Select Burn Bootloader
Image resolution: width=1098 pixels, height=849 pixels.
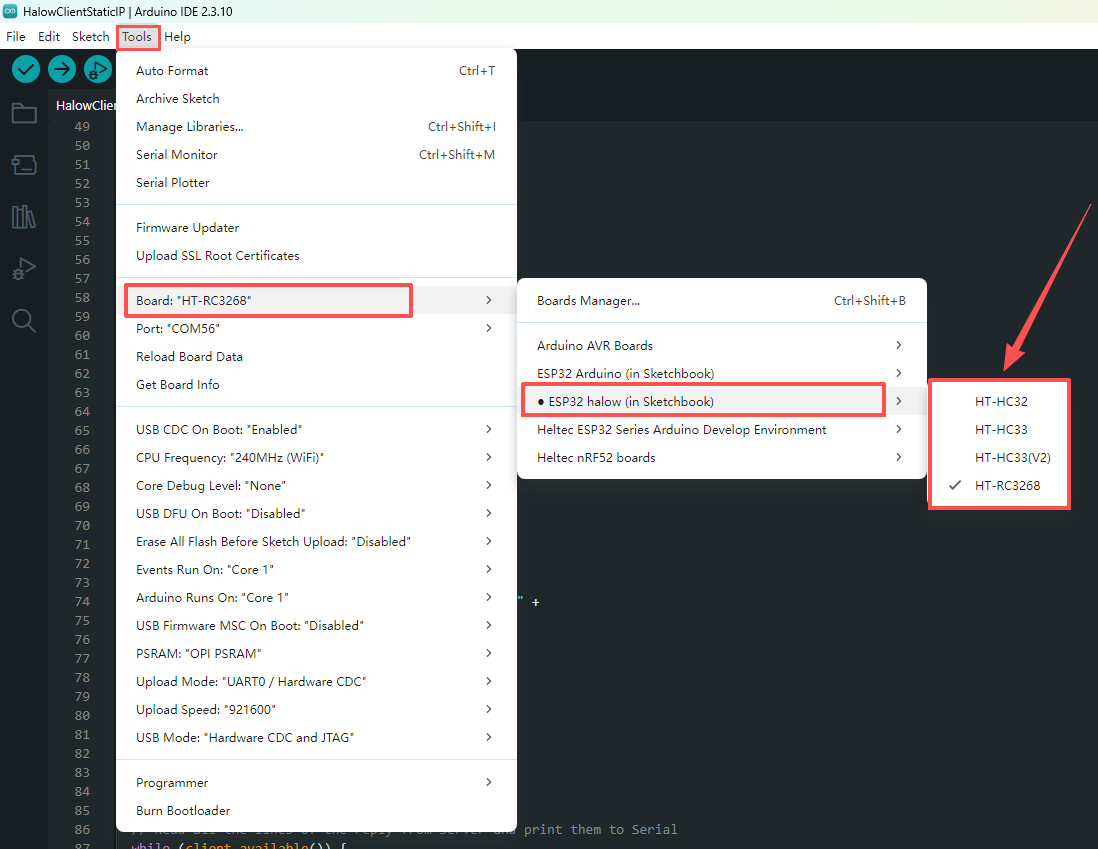pos(317,810)
